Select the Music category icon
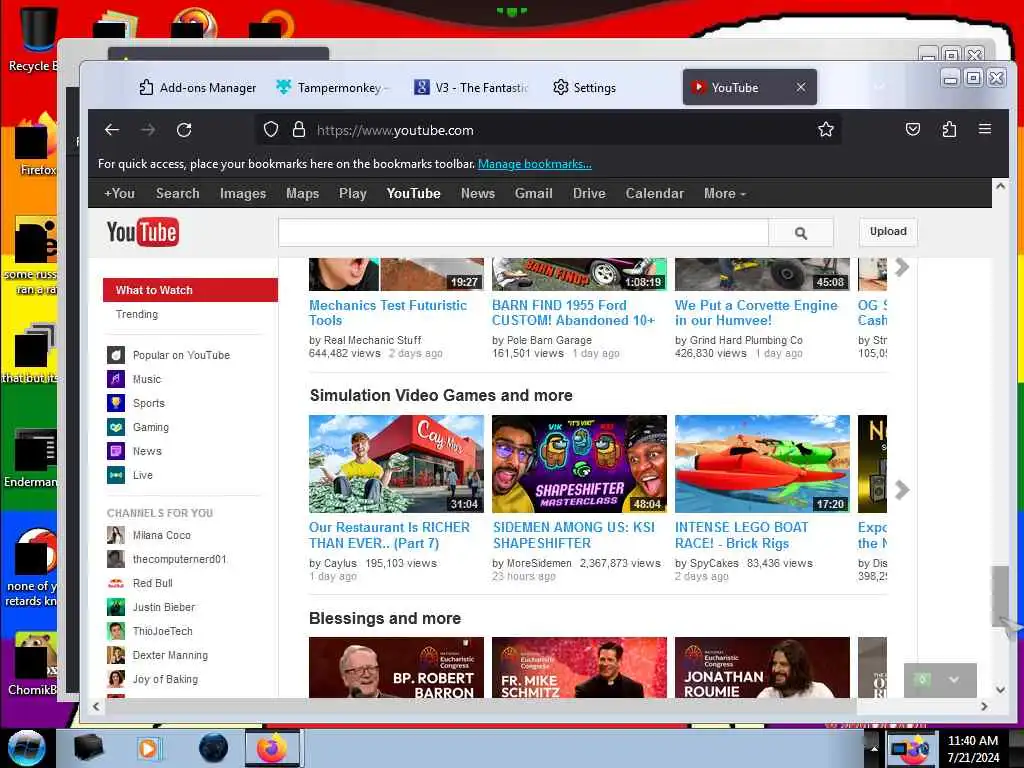 (x=116, y=379)
